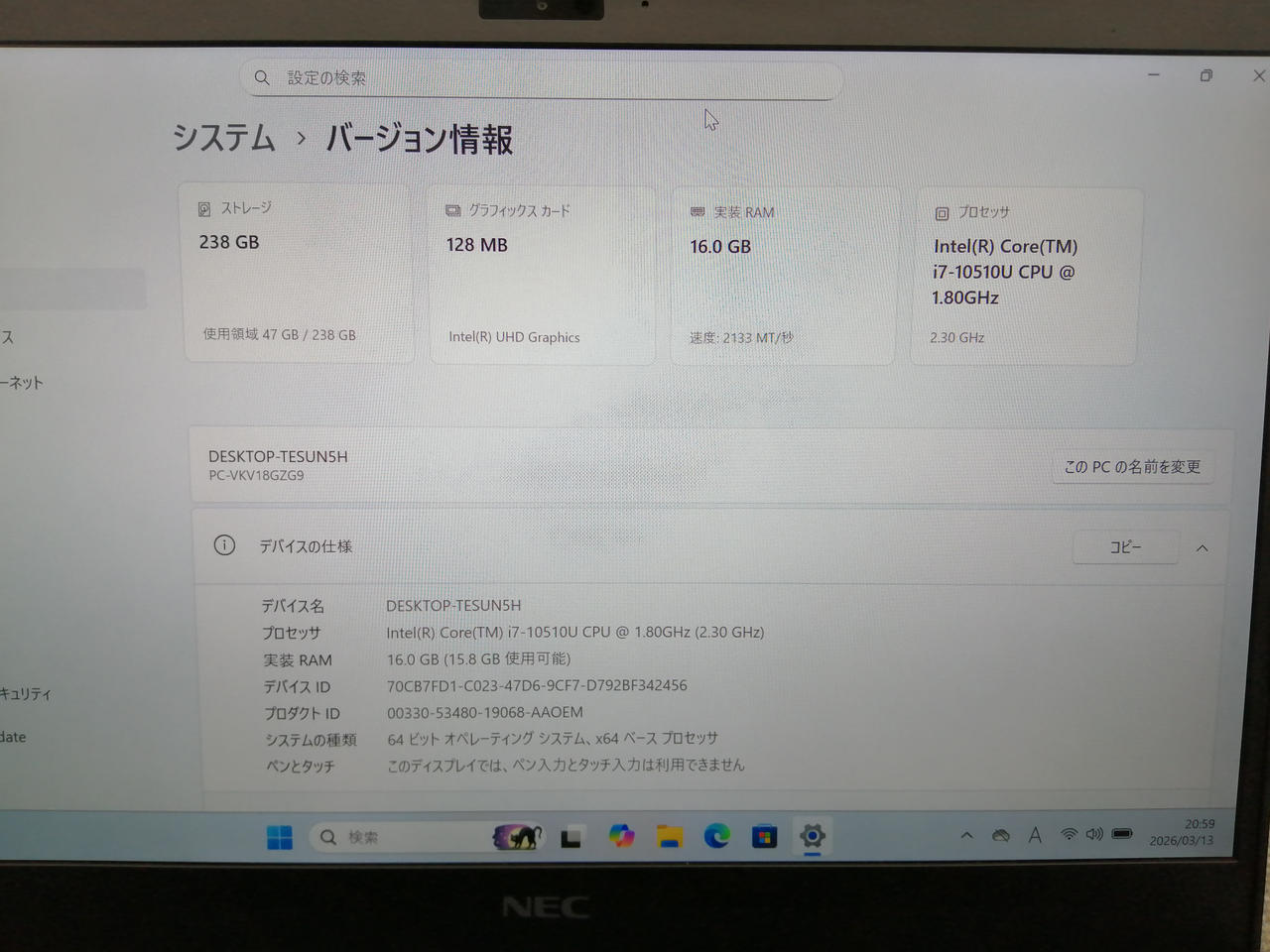Collapse the デバイスの仕様 section
The image size is (1270, 952).
[x=1202, y=548]
